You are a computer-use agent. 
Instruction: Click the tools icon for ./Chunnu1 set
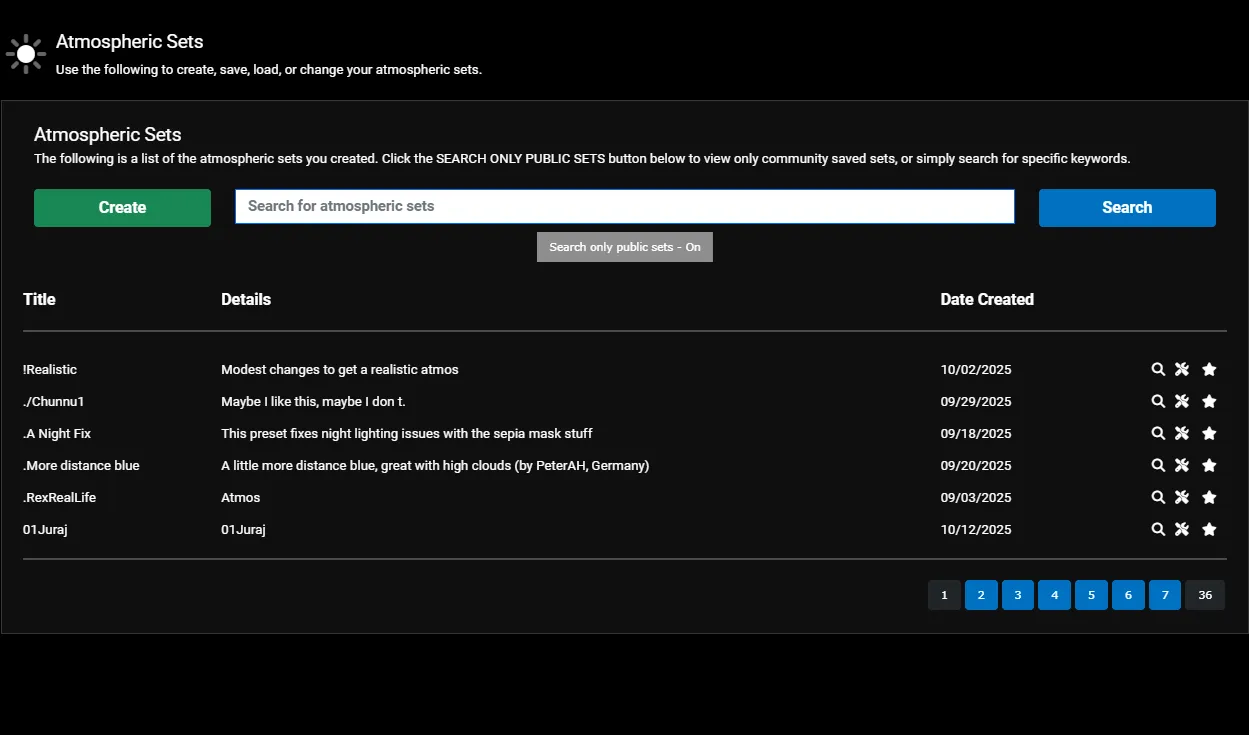(1182, 401)
